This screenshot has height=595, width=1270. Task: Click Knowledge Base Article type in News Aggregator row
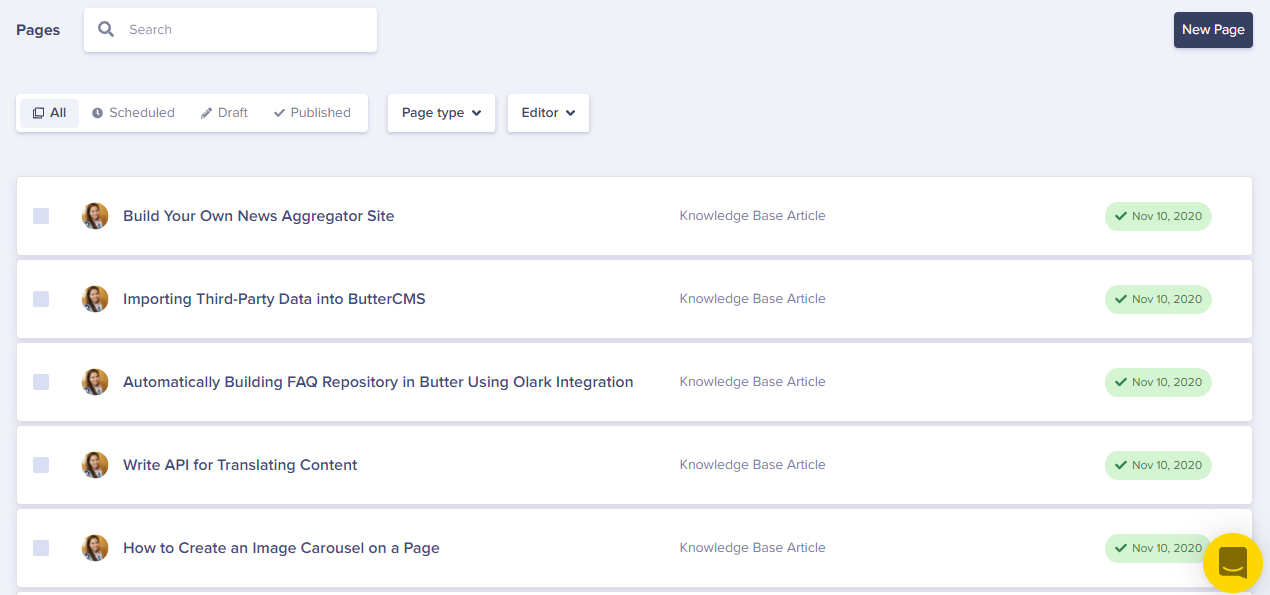coord(752,216)
